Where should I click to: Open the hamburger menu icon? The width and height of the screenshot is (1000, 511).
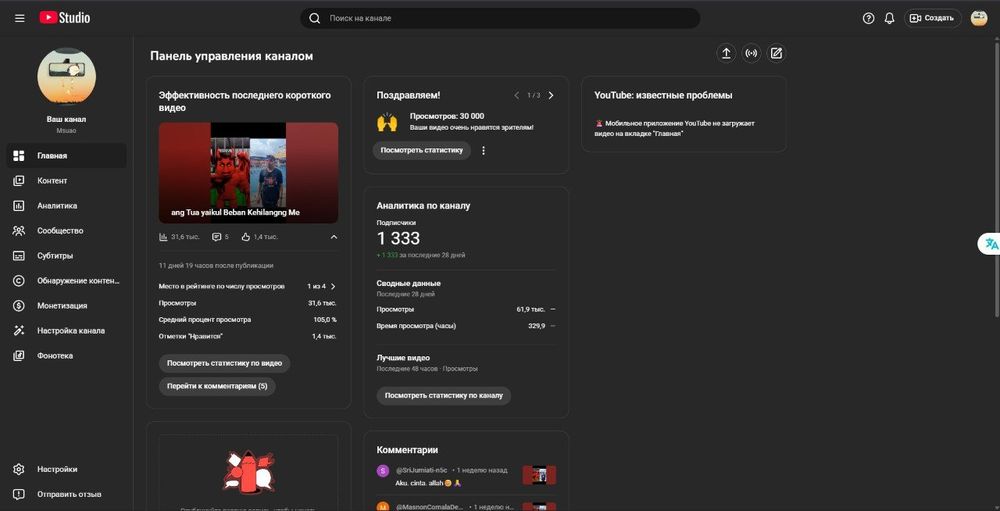[x=20, y=19]
